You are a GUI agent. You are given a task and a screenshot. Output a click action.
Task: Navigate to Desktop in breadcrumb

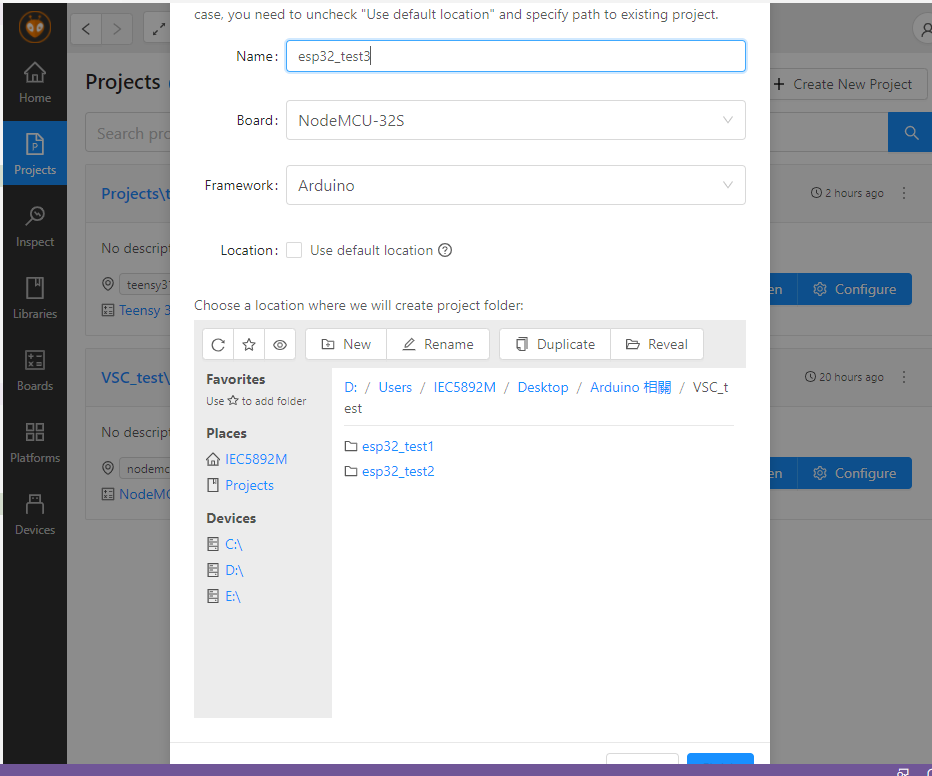[543, 387]
